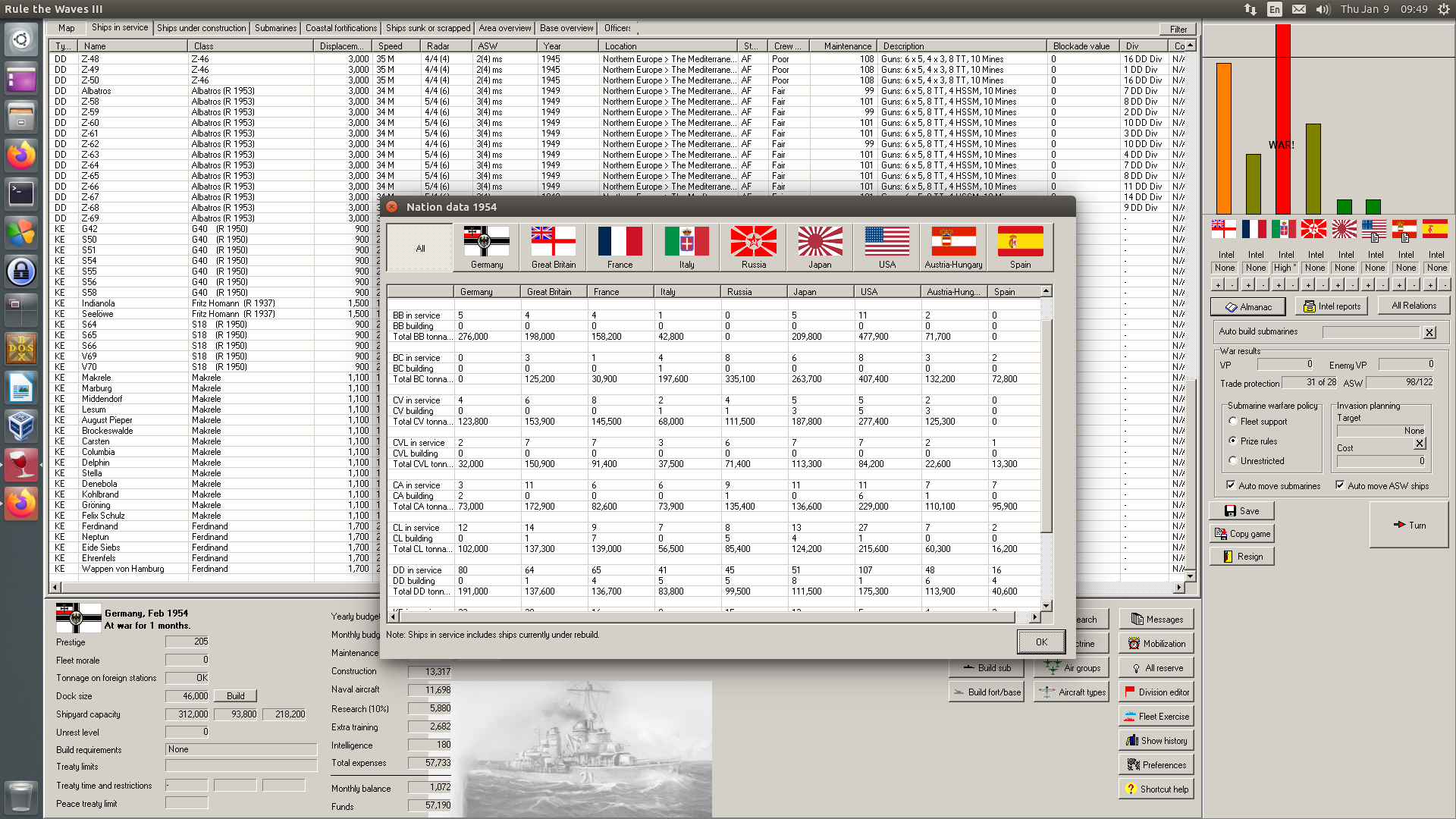Save the game with the floppy button
Screen dimensions: 1456x819
[1241, 511]
